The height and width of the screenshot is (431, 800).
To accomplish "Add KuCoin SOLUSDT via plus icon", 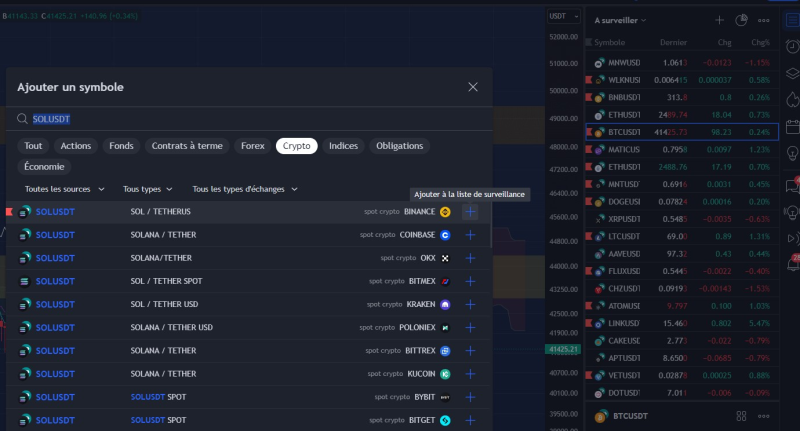I will click(470, 374).
